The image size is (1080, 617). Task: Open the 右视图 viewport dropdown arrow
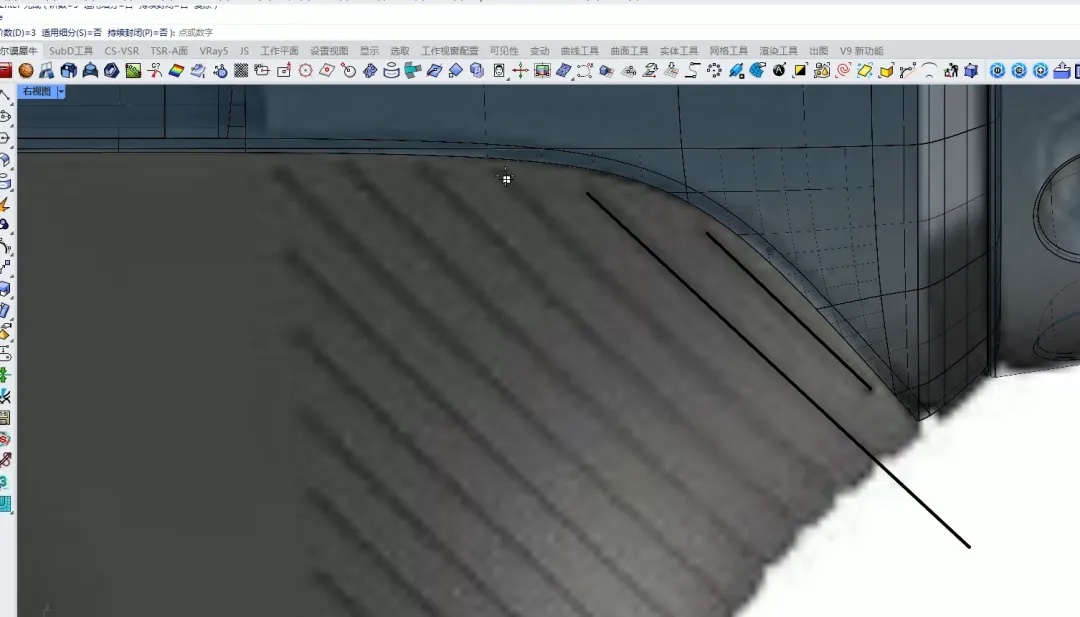click(61, 91)
